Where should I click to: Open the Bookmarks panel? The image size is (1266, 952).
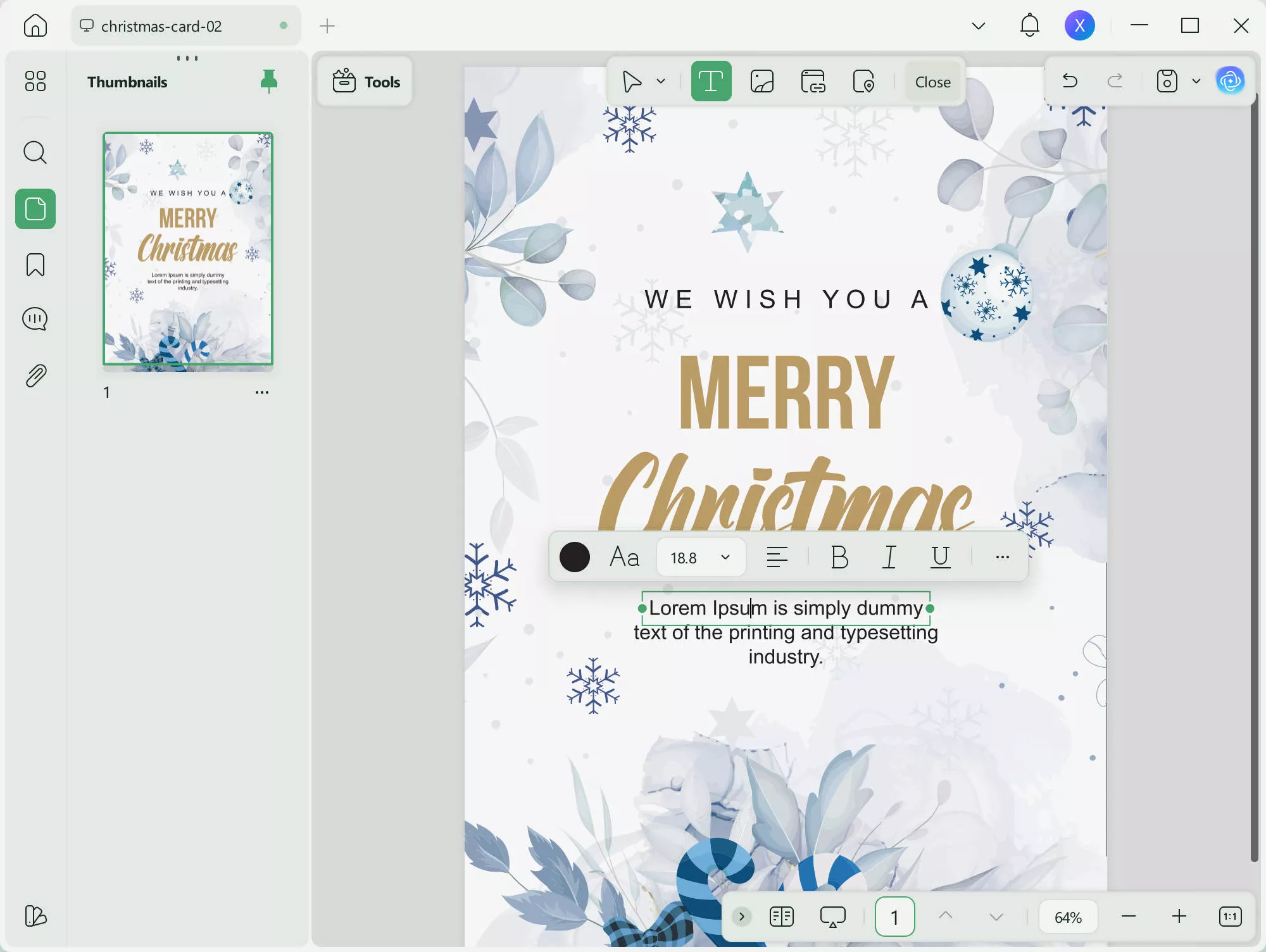click(x=35, y=265)
